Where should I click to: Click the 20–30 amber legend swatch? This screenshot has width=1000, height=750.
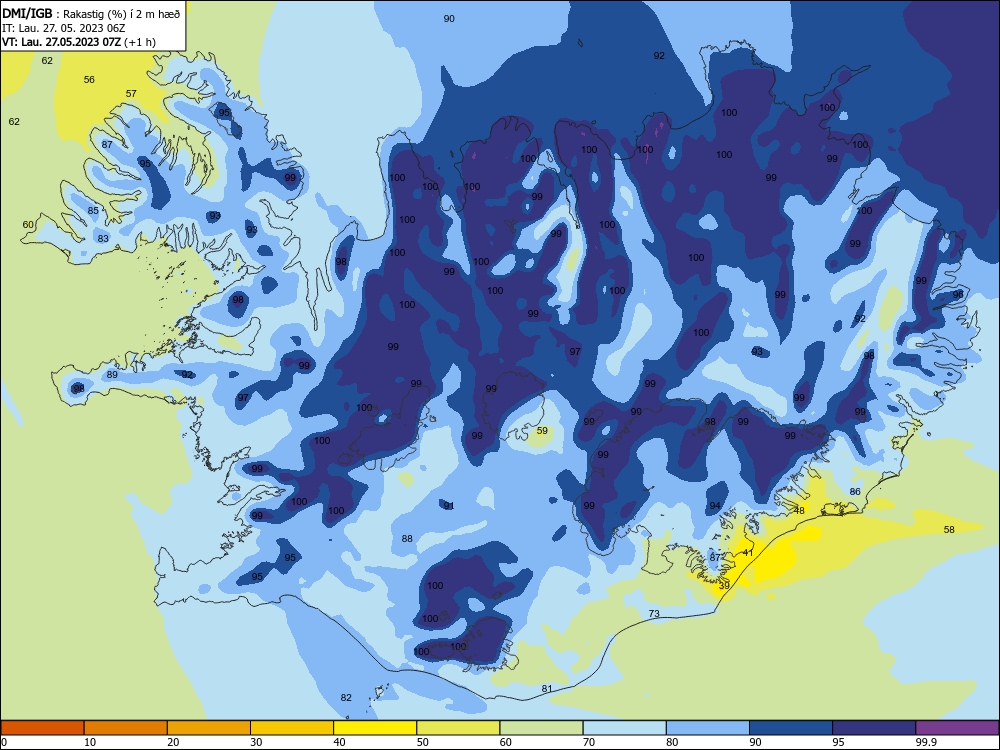coord(209,728)
